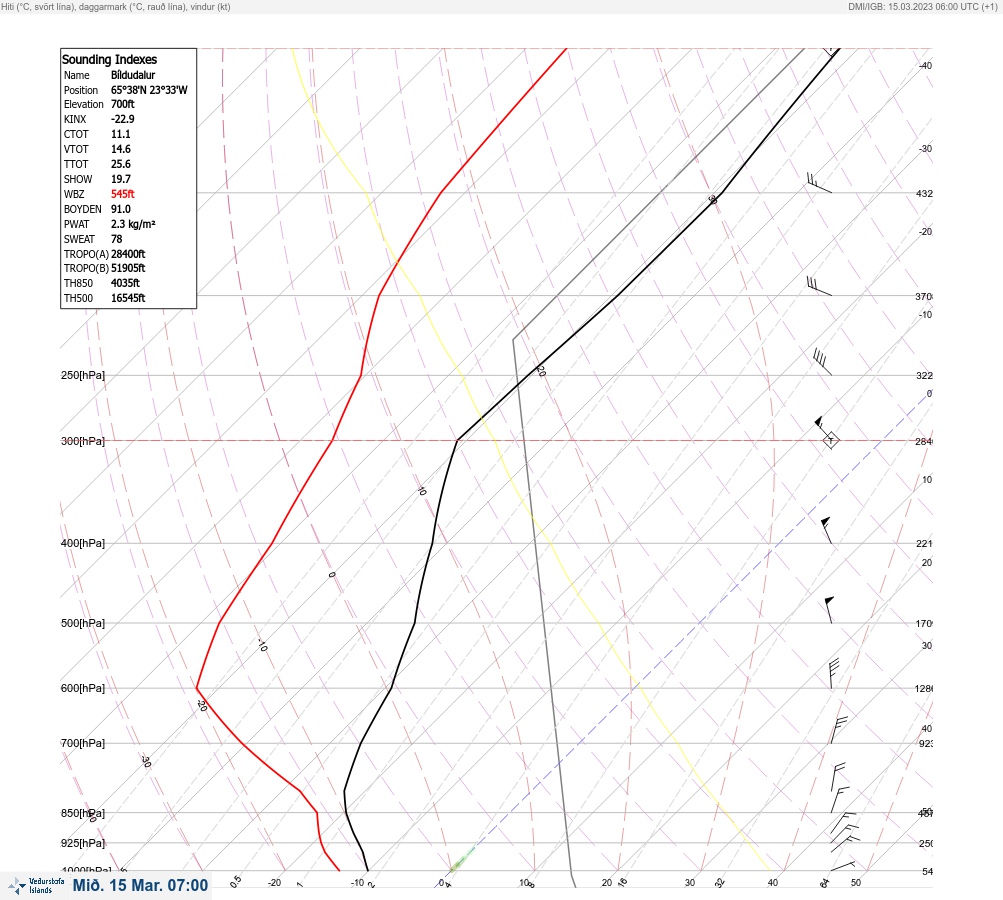Image resolution: width=1003 pixels, height=900 pixels.
Task: Click the "DMI/IGB: 15.03.2023 06:00 UTC" header text
Action: (914, 6)
